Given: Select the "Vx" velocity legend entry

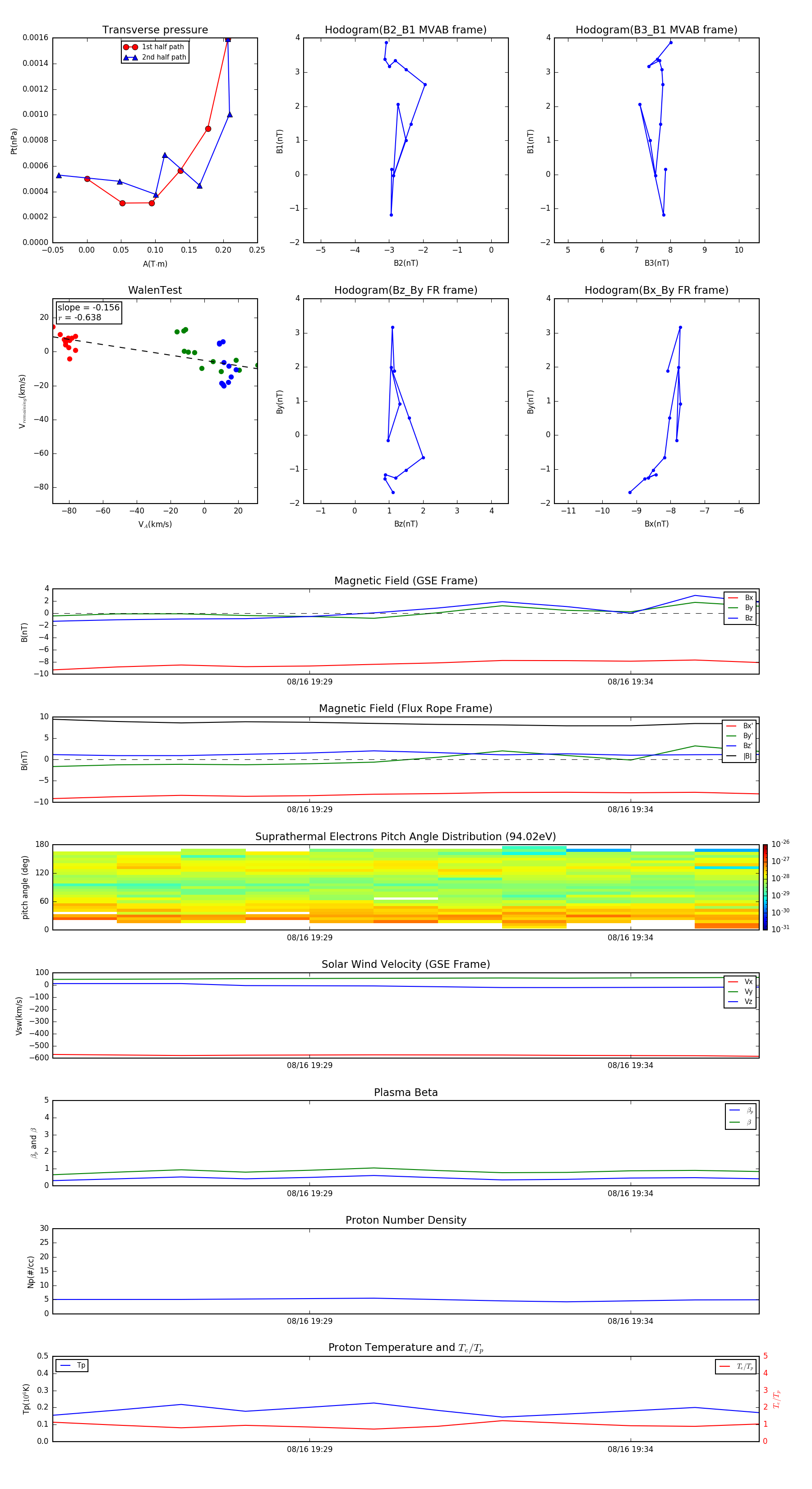Looking at the screenshot, I should coord(740,982).
